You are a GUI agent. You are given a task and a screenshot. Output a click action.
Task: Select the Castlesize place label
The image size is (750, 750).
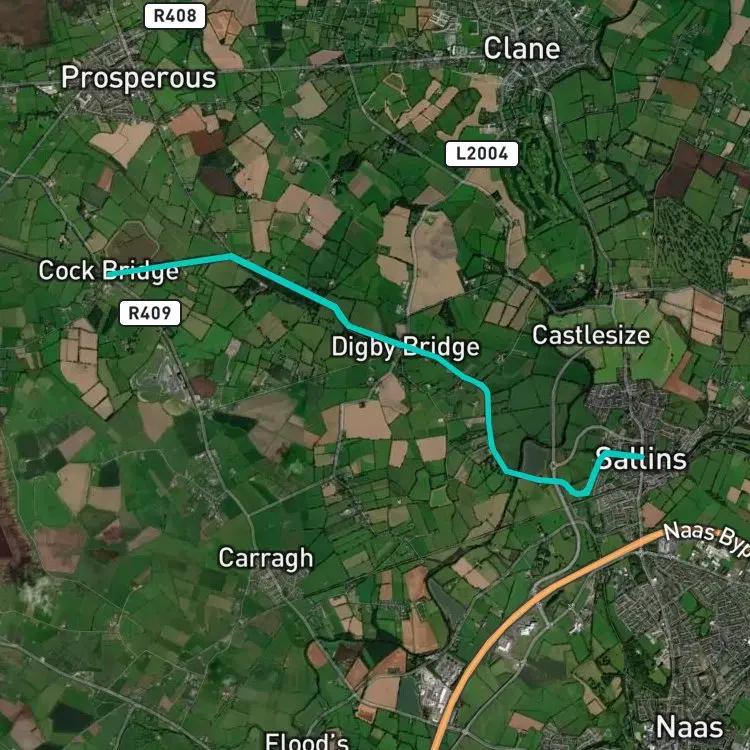tap(591, 335)
